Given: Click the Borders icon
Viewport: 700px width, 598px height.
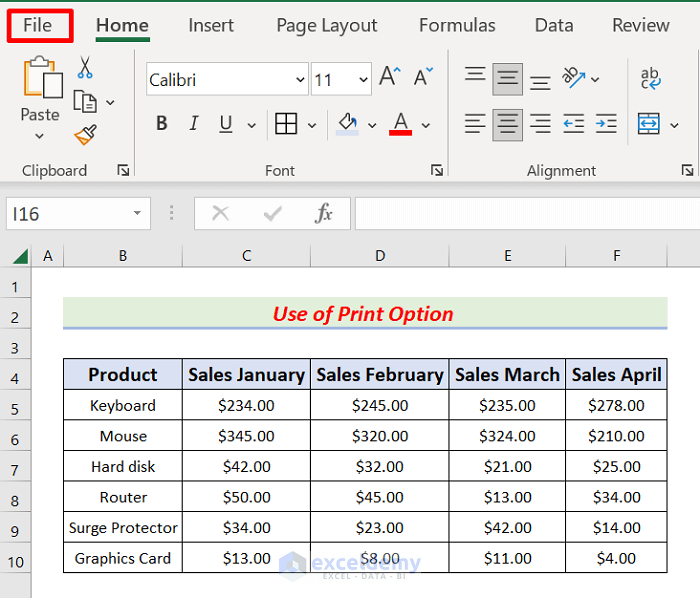Looking at the screenshot, I should point(286,124).
